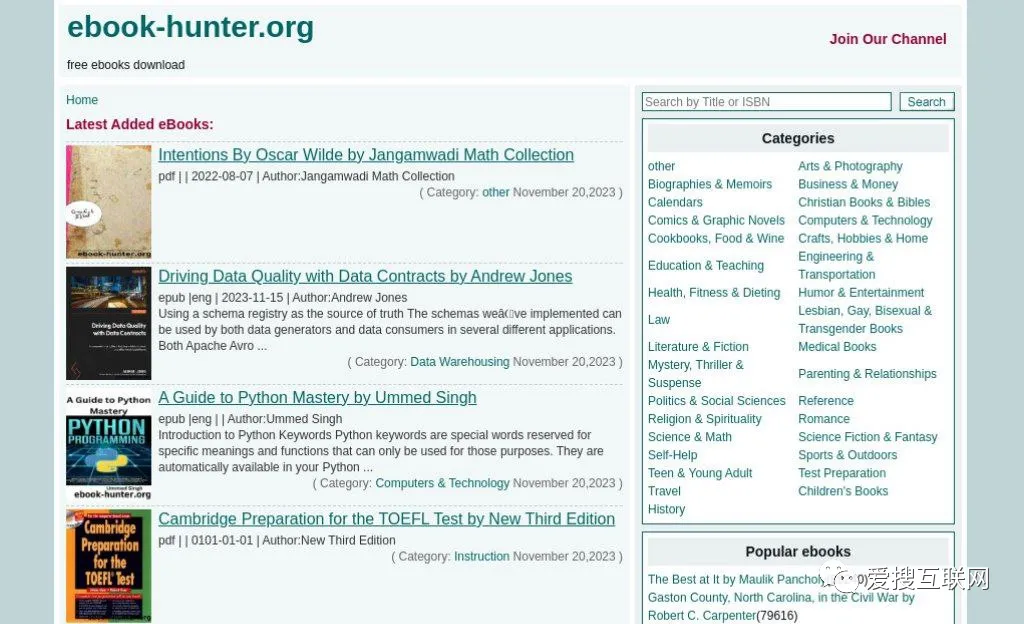1024x624 pixels.
Task: Select Sports & Outdoors category
Action: click(x=848, y=455)
